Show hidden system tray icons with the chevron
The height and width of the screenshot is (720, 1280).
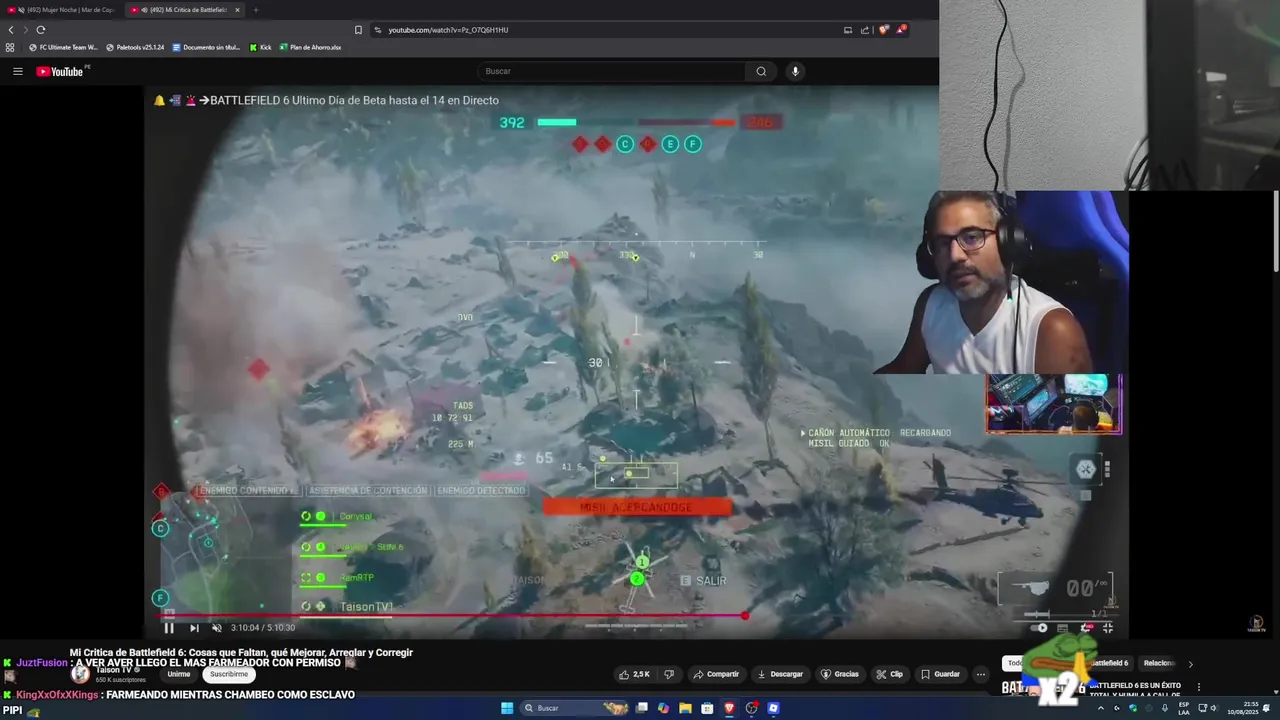coord(1101,708)
